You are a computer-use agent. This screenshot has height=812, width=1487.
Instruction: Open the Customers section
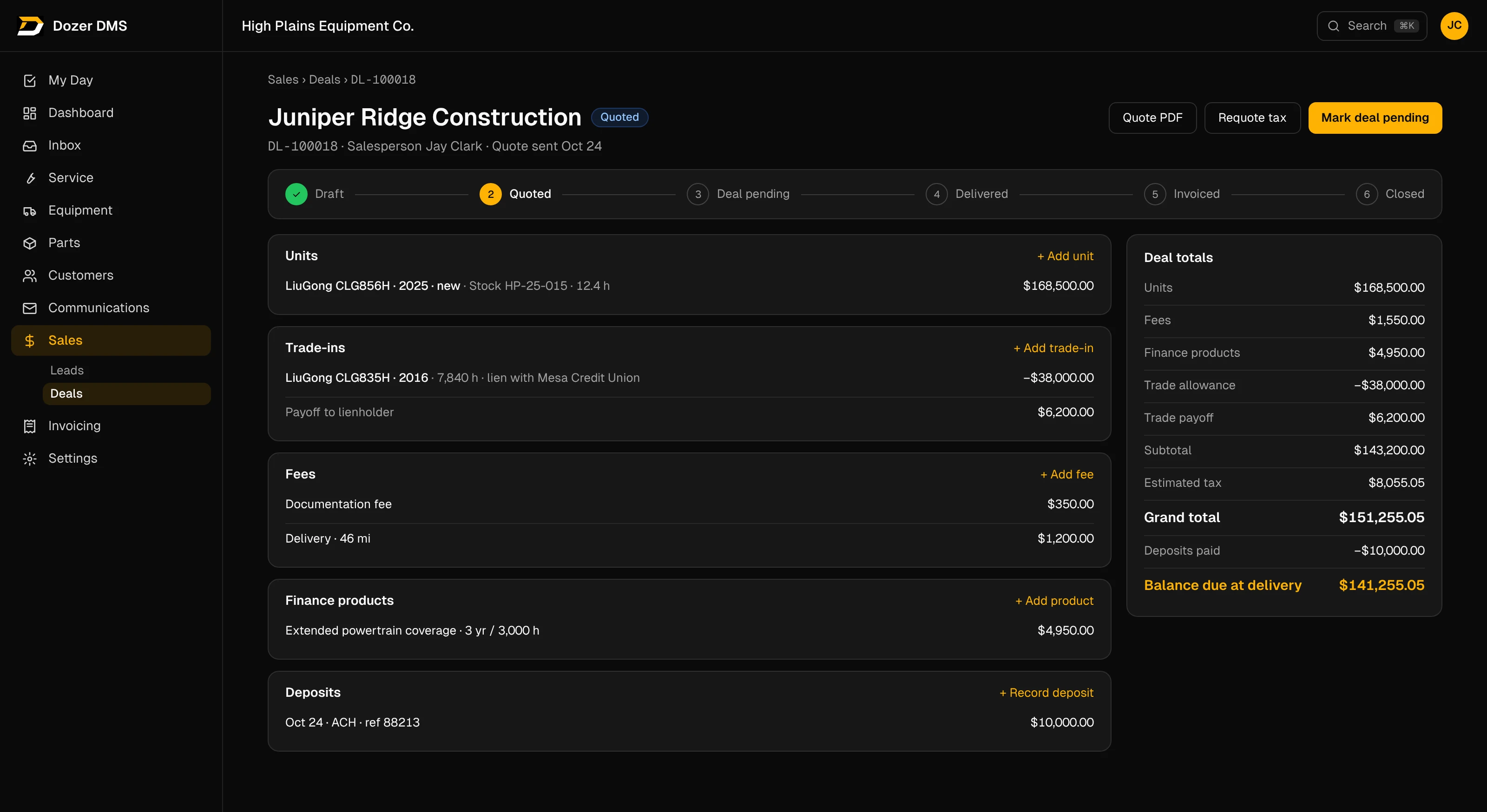111,276
